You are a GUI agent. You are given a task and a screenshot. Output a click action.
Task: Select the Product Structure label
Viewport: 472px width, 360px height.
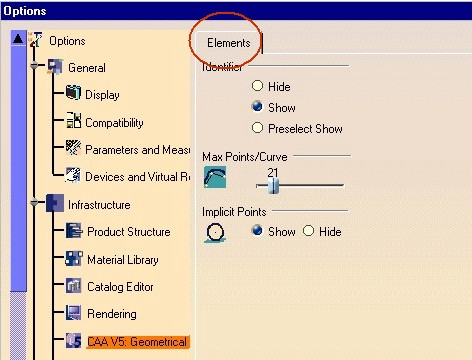click(x=129, y=232)
